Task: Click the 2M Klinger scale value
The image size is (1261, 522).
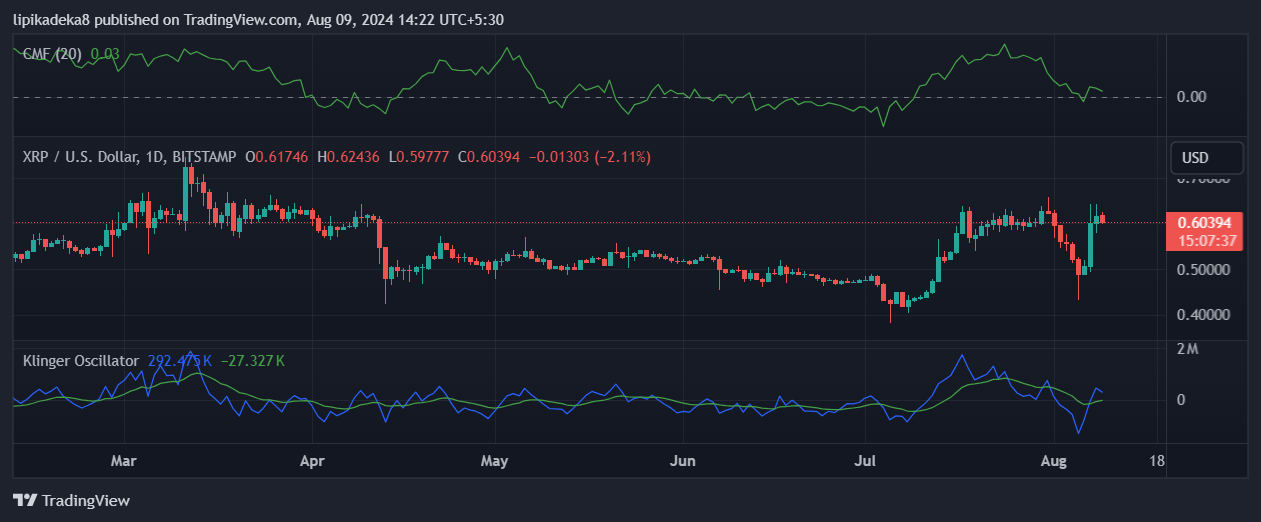Action: click(x=1188, y=349)
